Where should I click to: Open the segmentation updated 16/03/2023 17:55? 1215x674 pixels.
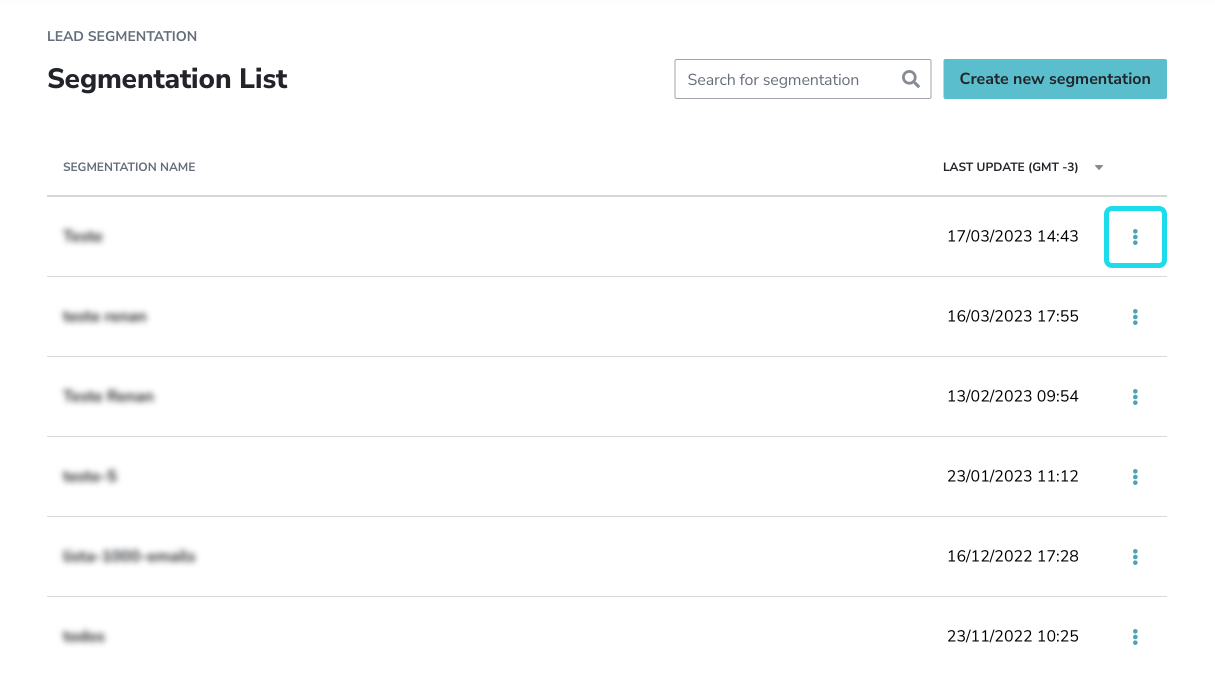pyautogui.click(x=105, y=317)
